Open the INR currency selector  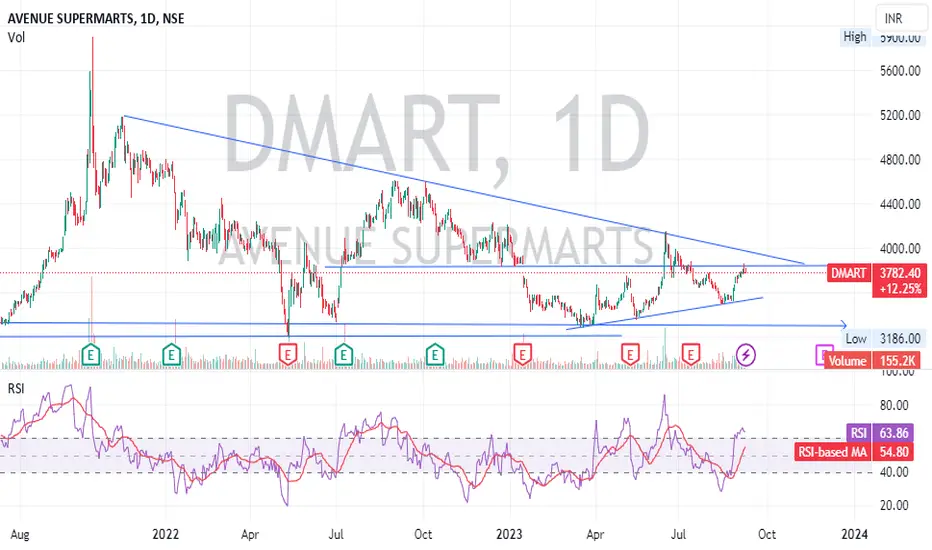click(900, 18)
